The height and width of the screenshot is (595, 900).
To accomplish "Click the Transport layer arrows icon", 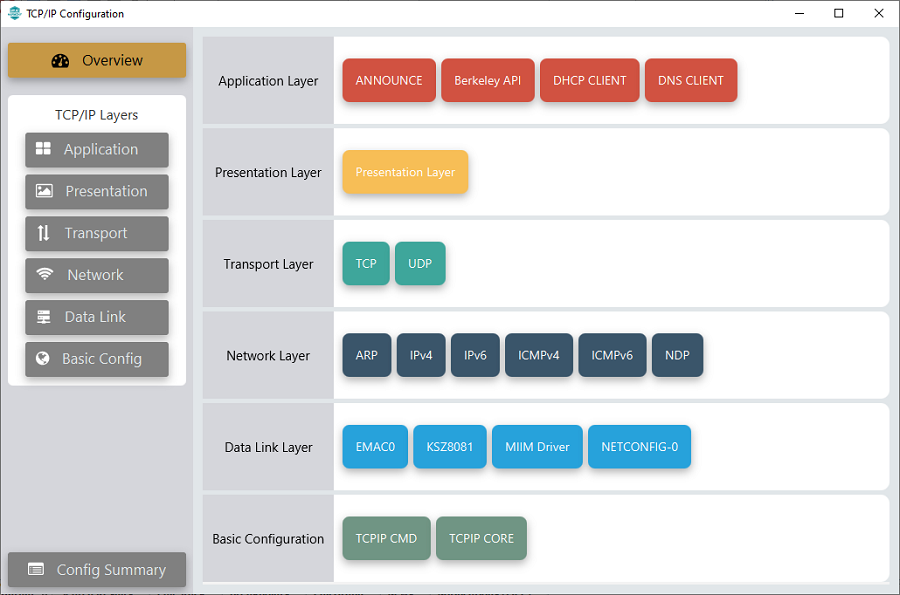I will (x=43, y=233).
